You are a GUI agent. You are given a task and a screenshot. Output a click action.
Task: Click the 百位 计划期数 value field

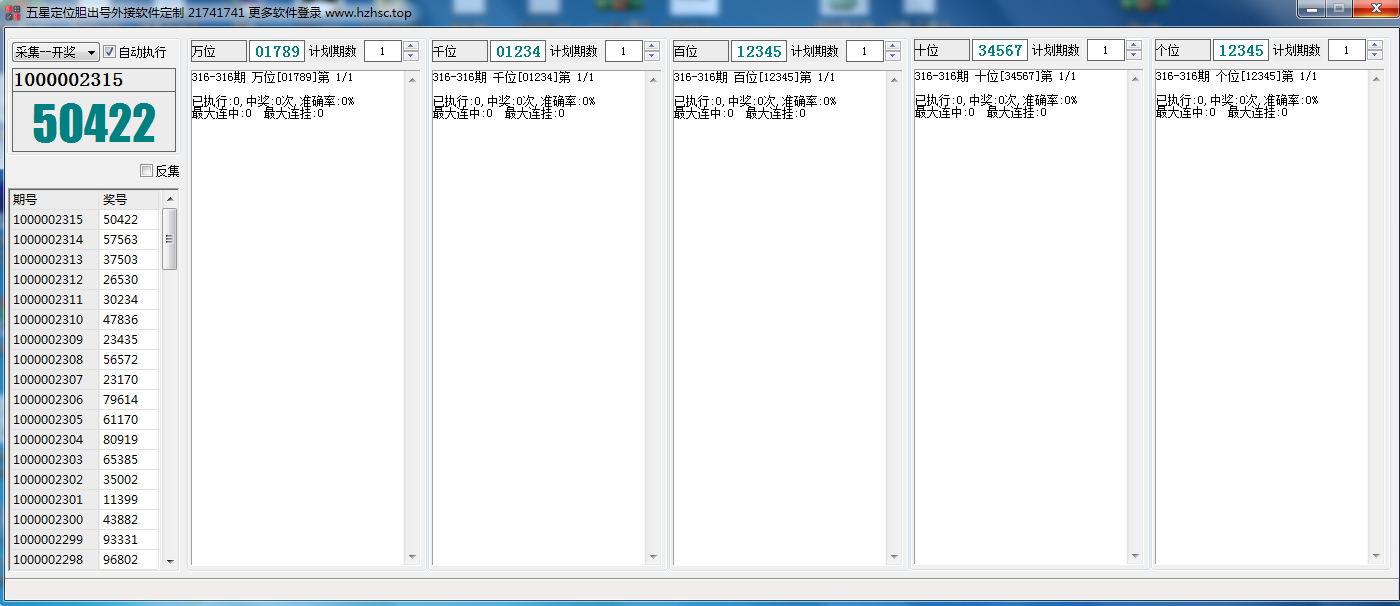click(865, 51)
